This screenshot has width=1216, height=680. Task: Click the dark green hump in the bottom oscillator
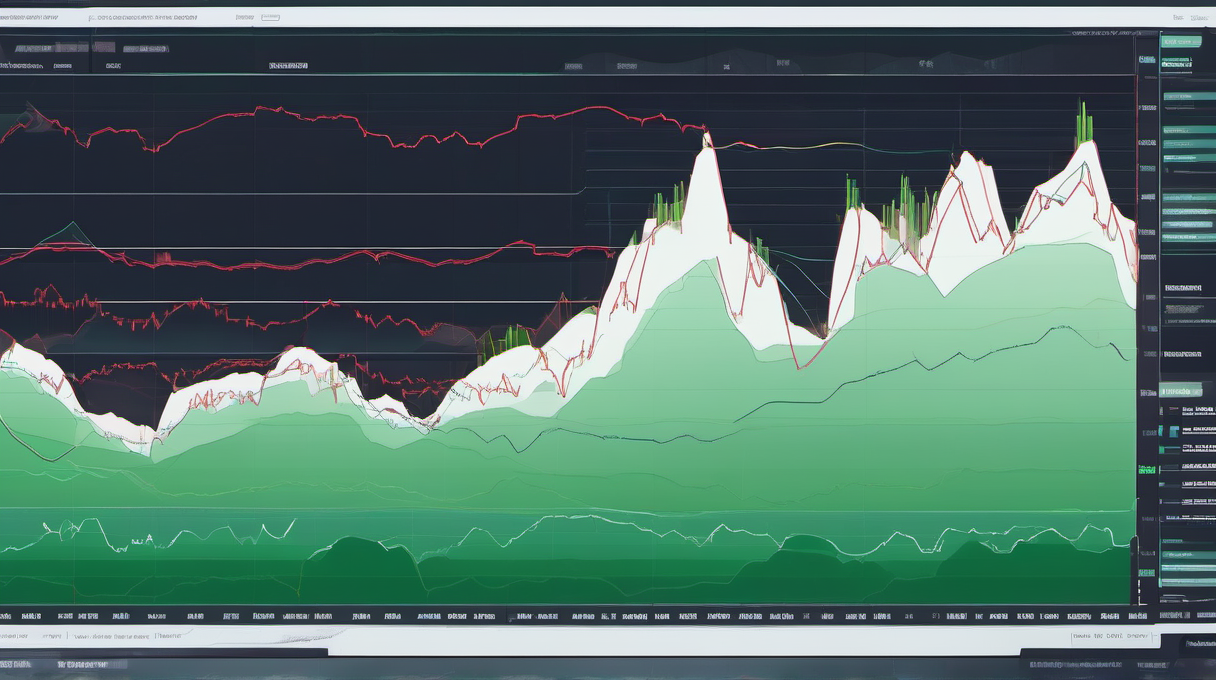[x=360, y=550]
